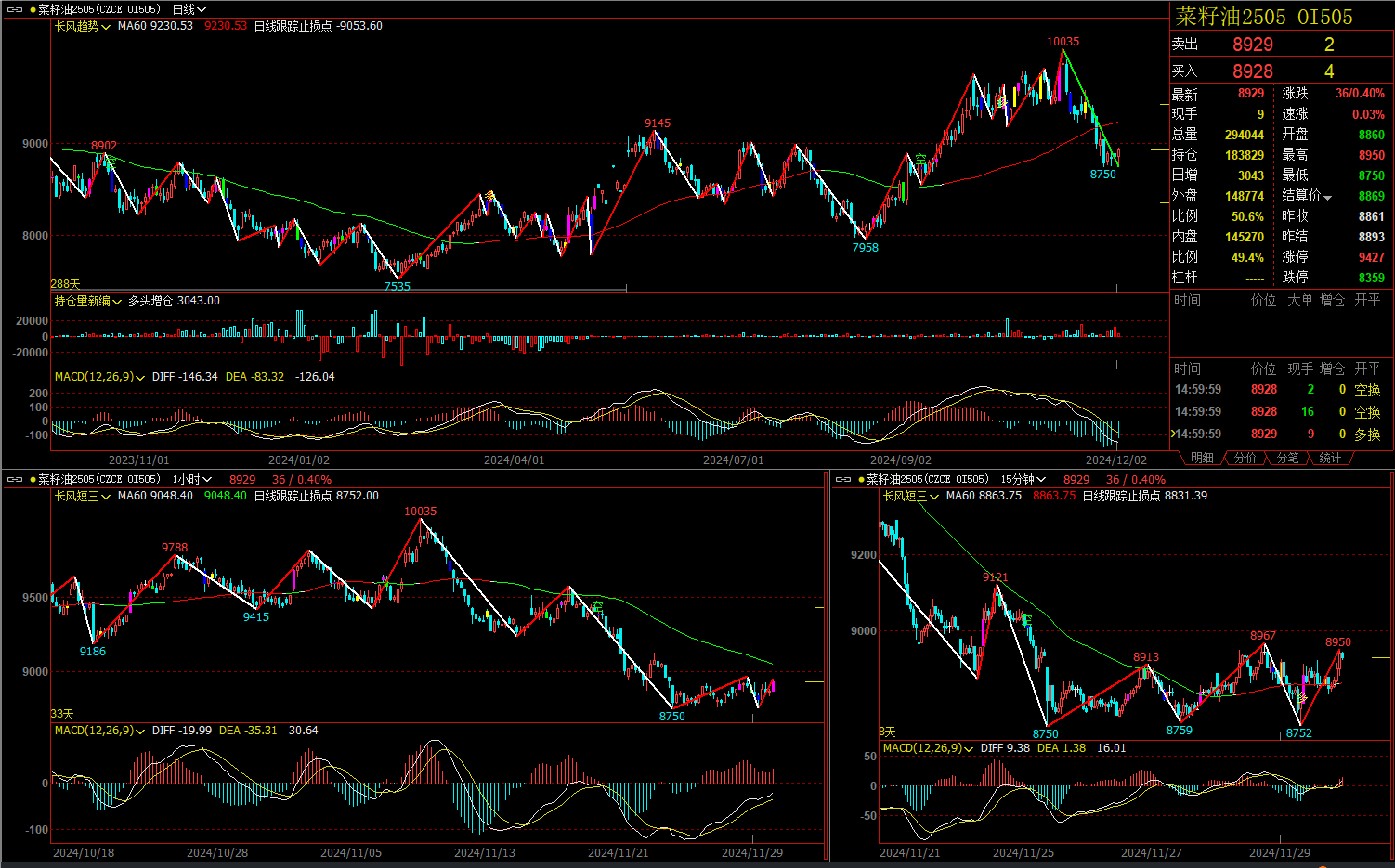The width and height of the screenshot is (1395, 868).
Task: Click the yellow dot beside the 15-minute chart title
Action: (861, 480)
